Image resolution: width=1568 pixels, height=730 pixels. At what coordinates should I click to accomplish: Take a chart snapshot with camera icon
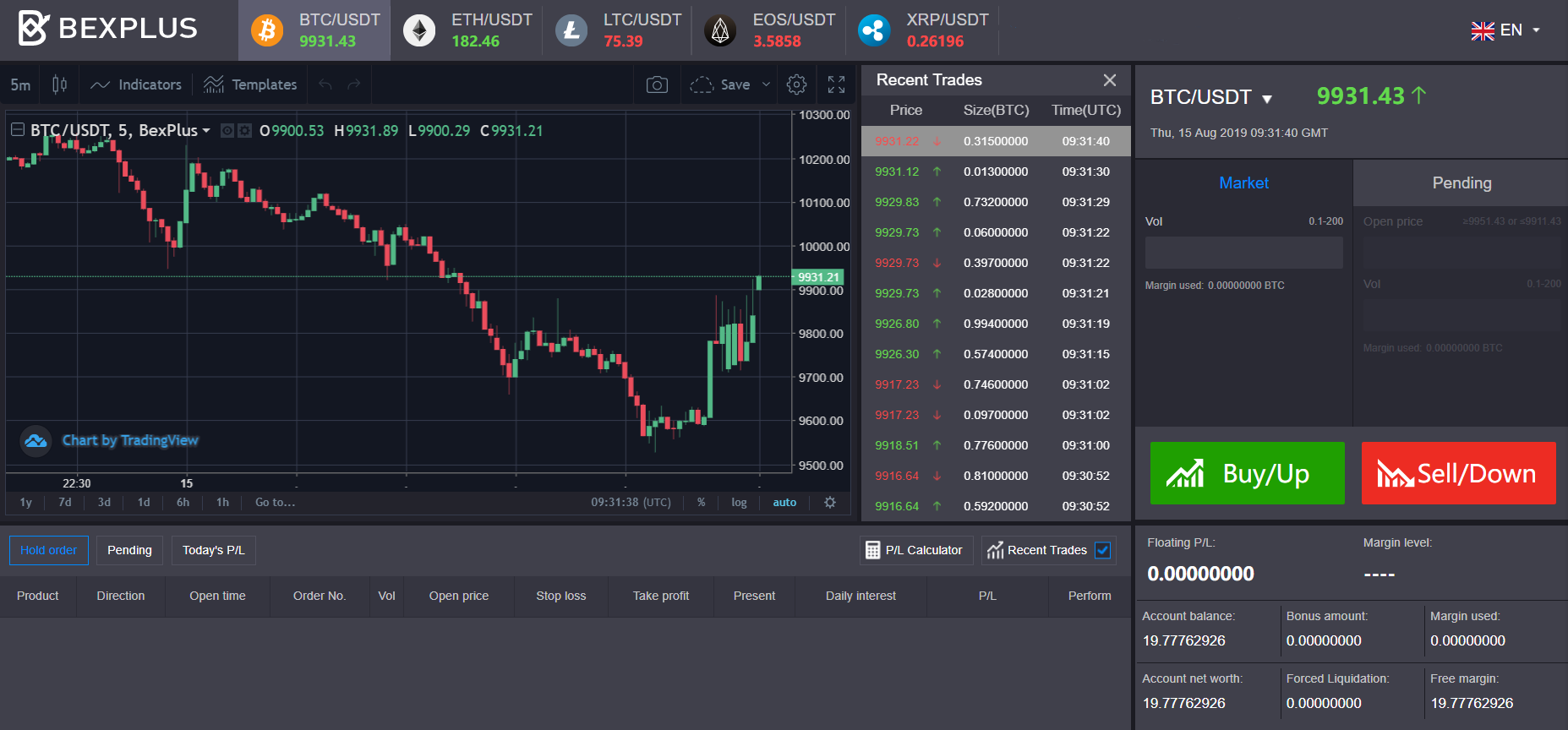pos(657,84)
